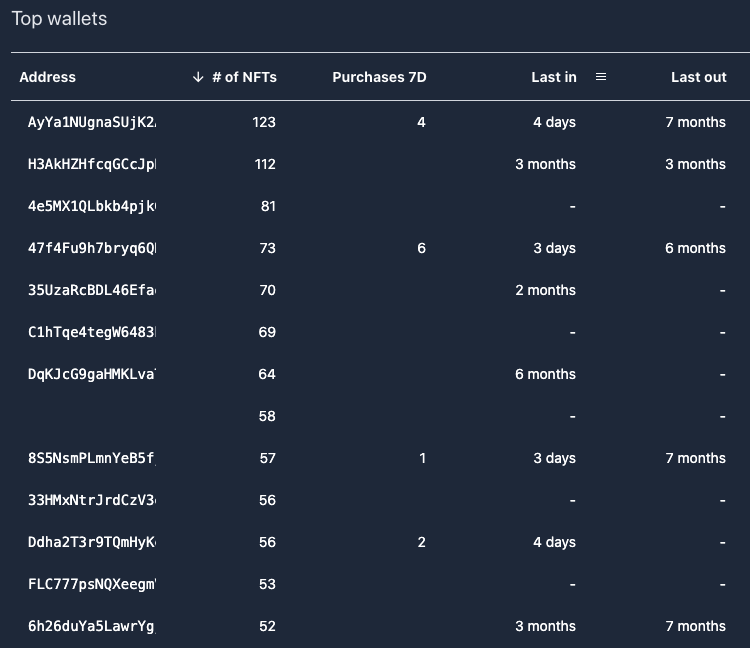This screenshot has width=750, height=648.
Task: Open wallet address 33HMxNtrJrdCzV3
Action: (x=92, y=500)
